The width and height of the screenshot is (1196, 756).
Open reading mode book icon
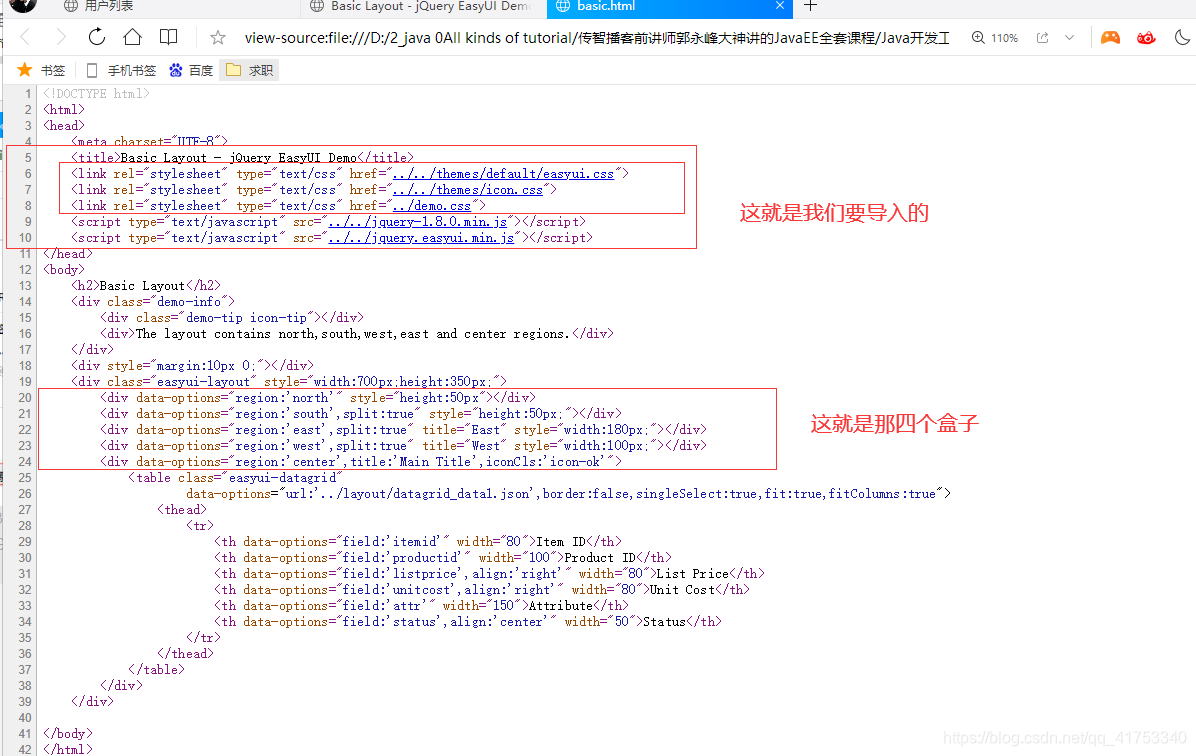169,37
